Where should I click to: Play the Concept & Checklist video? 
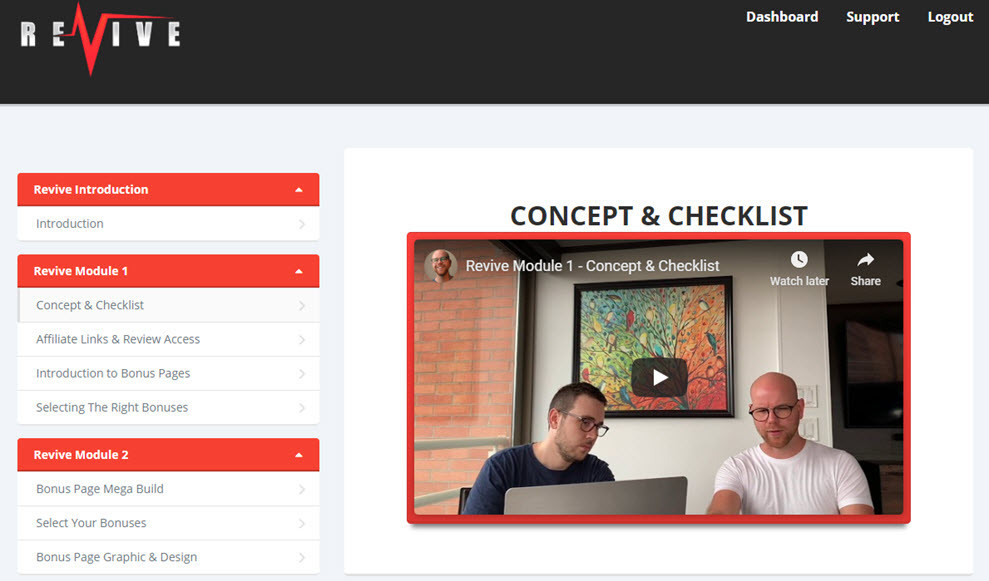tap(659, 377)
